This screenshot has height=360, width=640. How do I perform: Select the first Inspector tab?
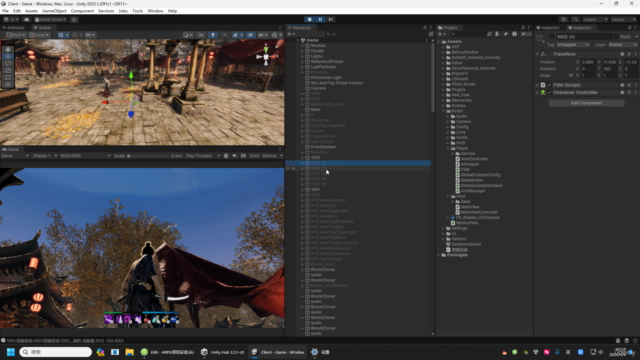(548, 28)
